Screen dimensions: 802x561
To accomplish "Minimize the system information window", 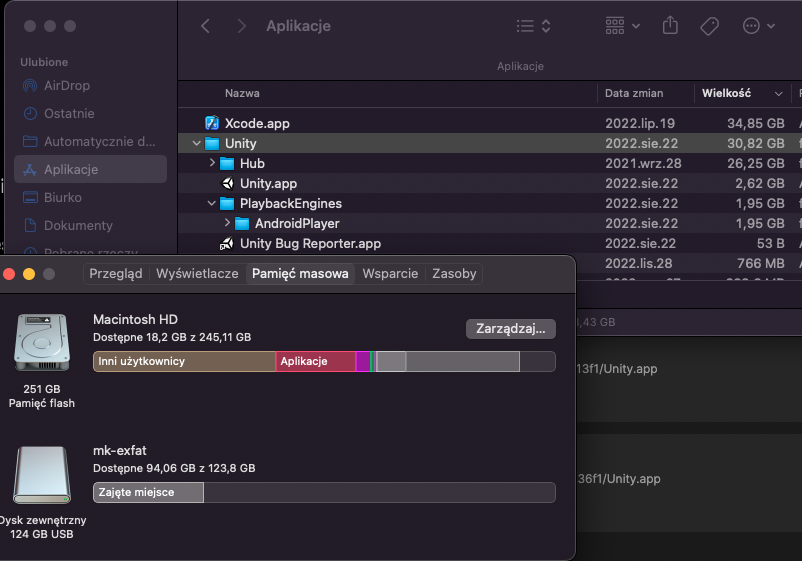I will tap(29, 274).
